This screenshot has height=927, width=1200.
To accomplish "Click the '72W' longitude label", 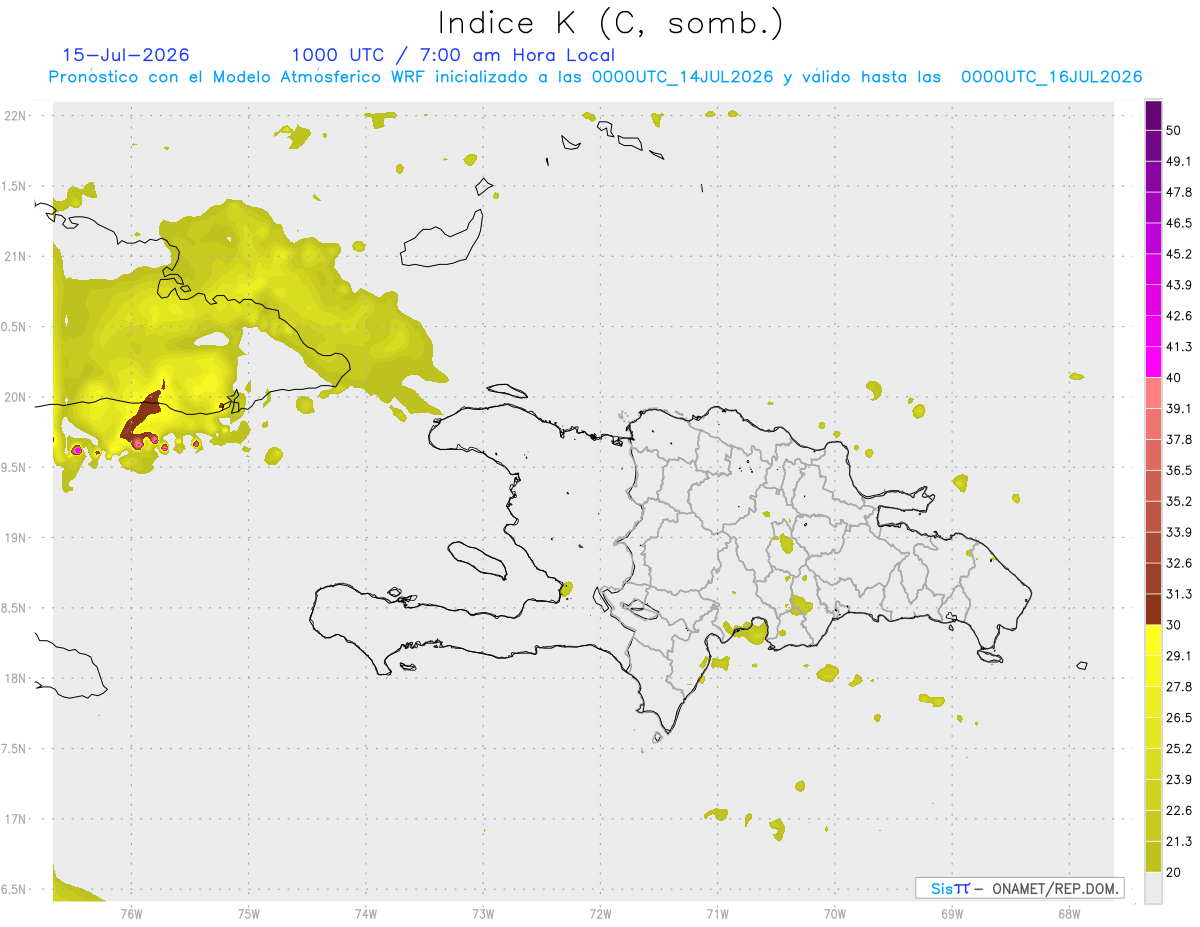I will tap(600, 912).
